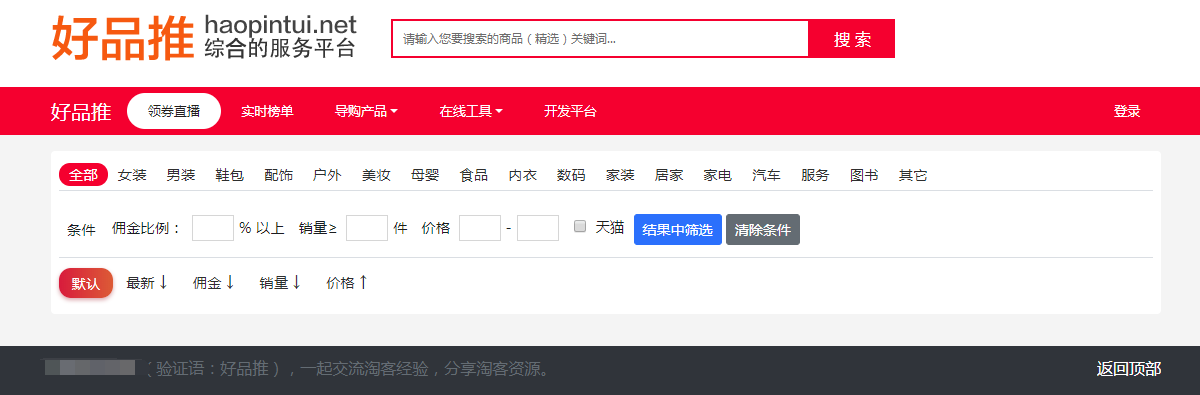Click the 销量 minimum quantity input

(367, 228)
